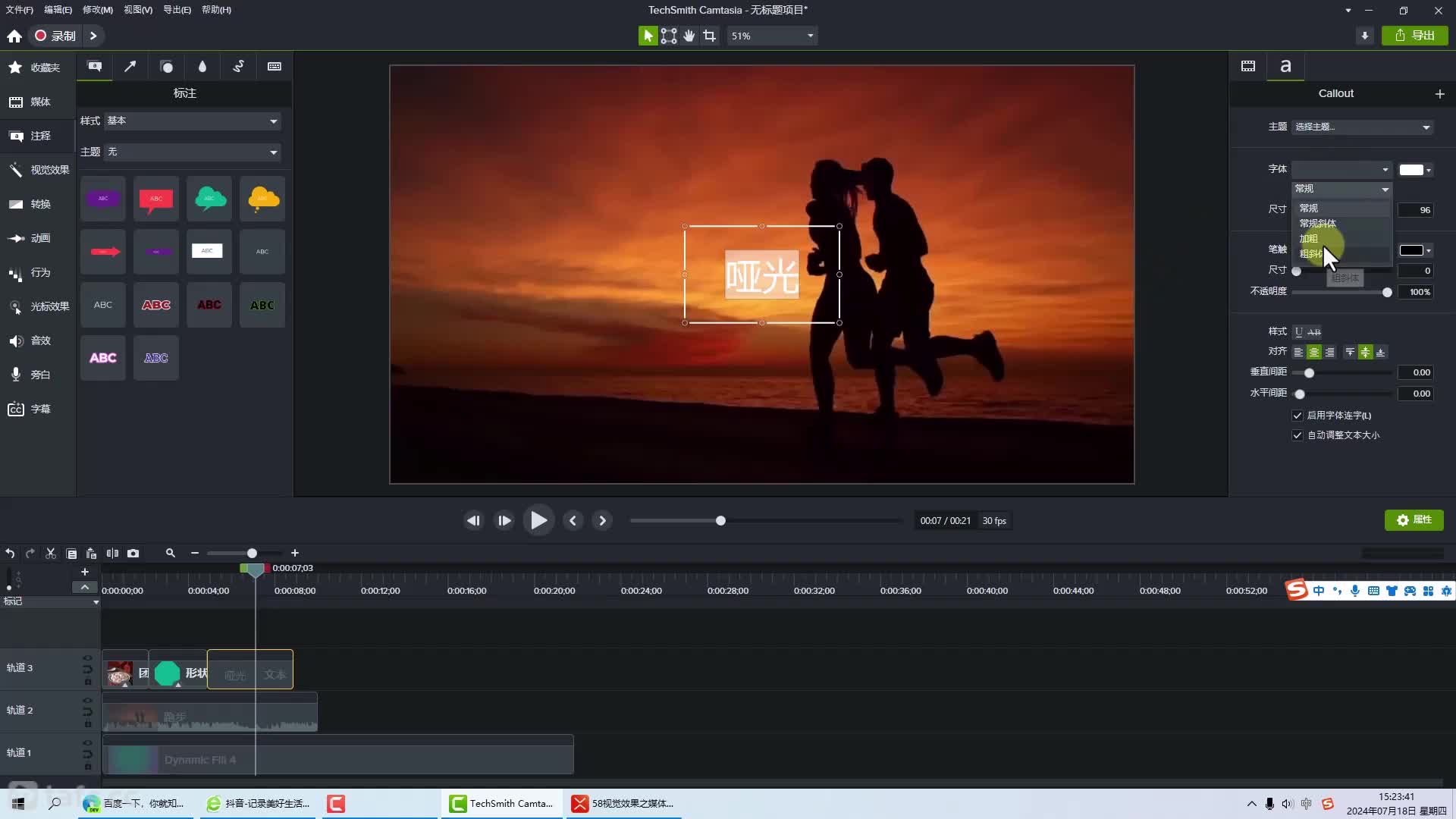Expand the 主题 无 theme dropdown
This screenshot has width=1456, height=819.
(193, 152)
